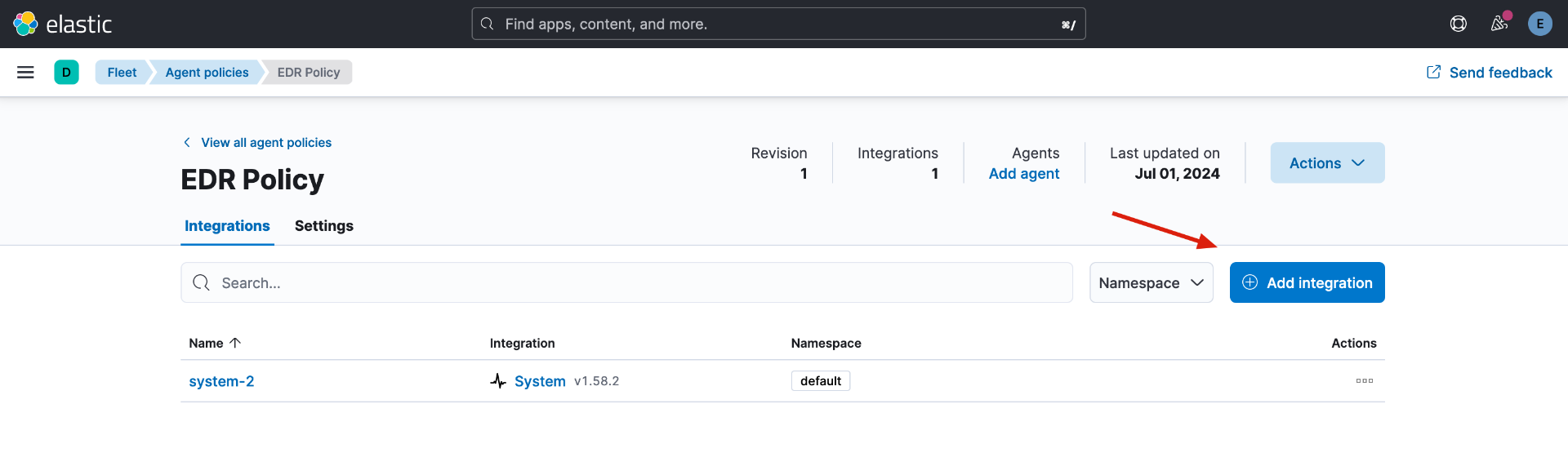Click the green D space avatar
Screen dimensions: 1568x453
(66, 73)
